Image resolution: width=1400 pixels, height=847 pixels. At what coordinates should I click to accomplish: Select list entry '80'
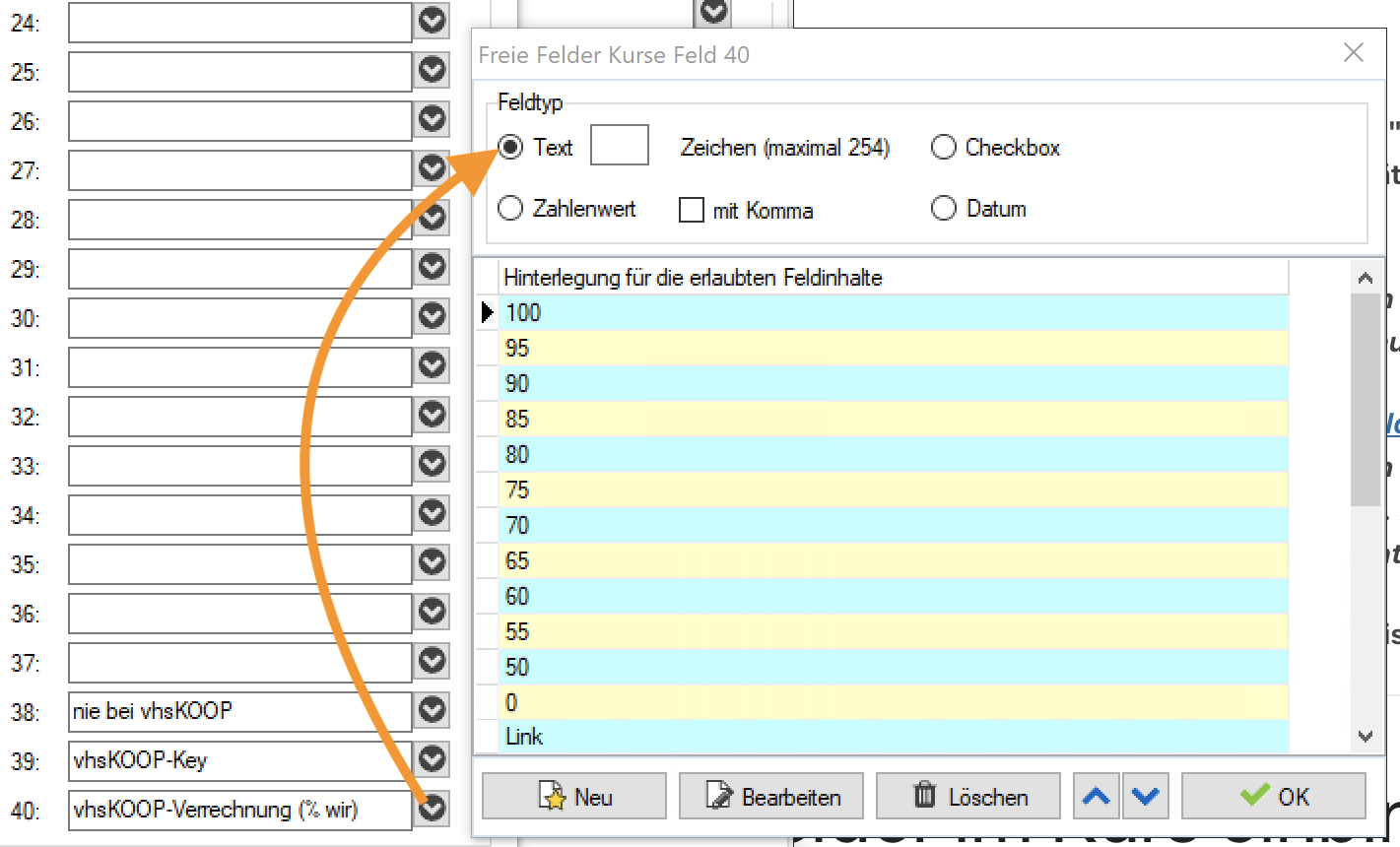894,454
